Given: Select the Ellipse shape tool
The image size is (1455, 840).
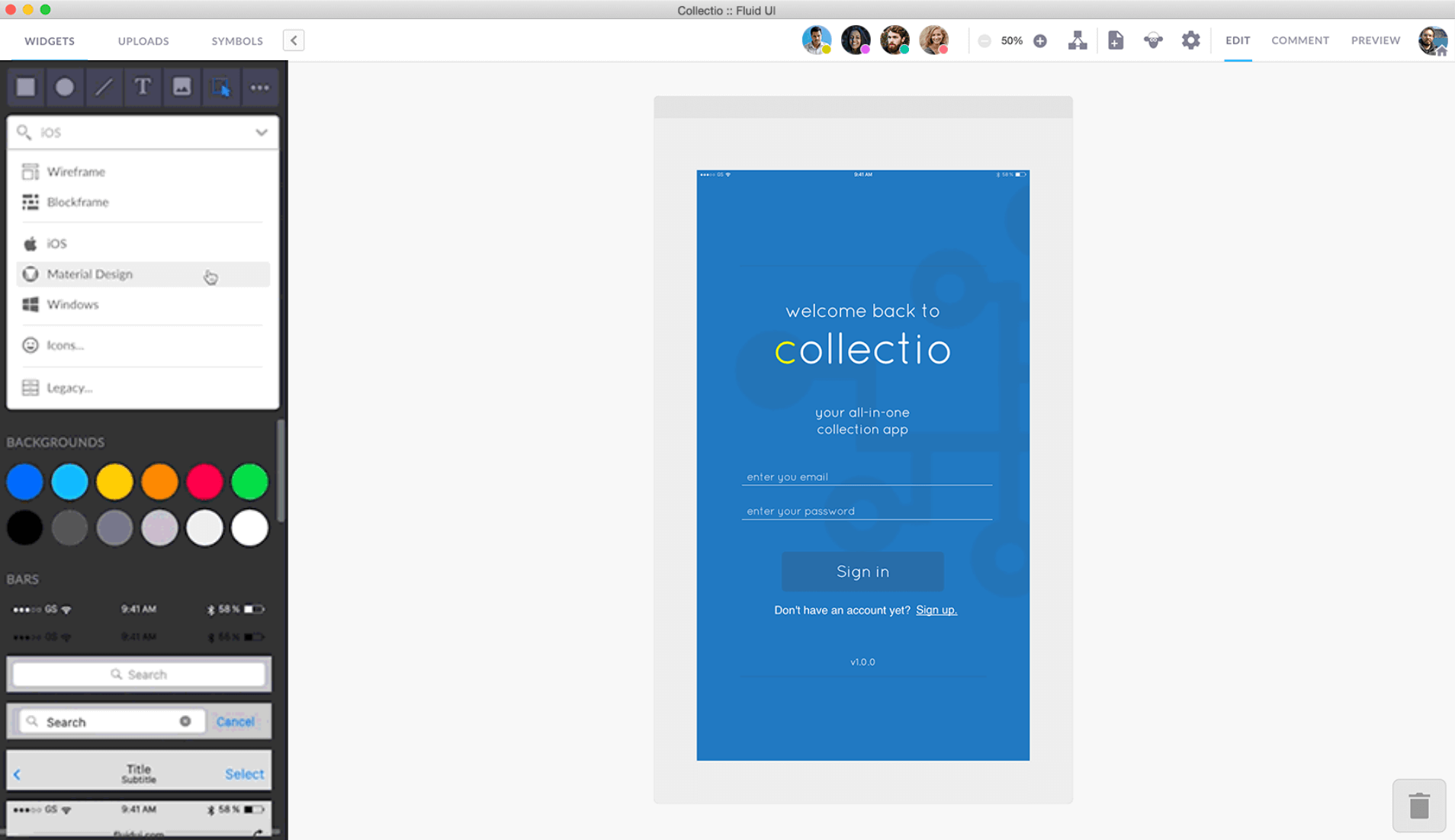Looking at the screenshot, I should point(65,87).
